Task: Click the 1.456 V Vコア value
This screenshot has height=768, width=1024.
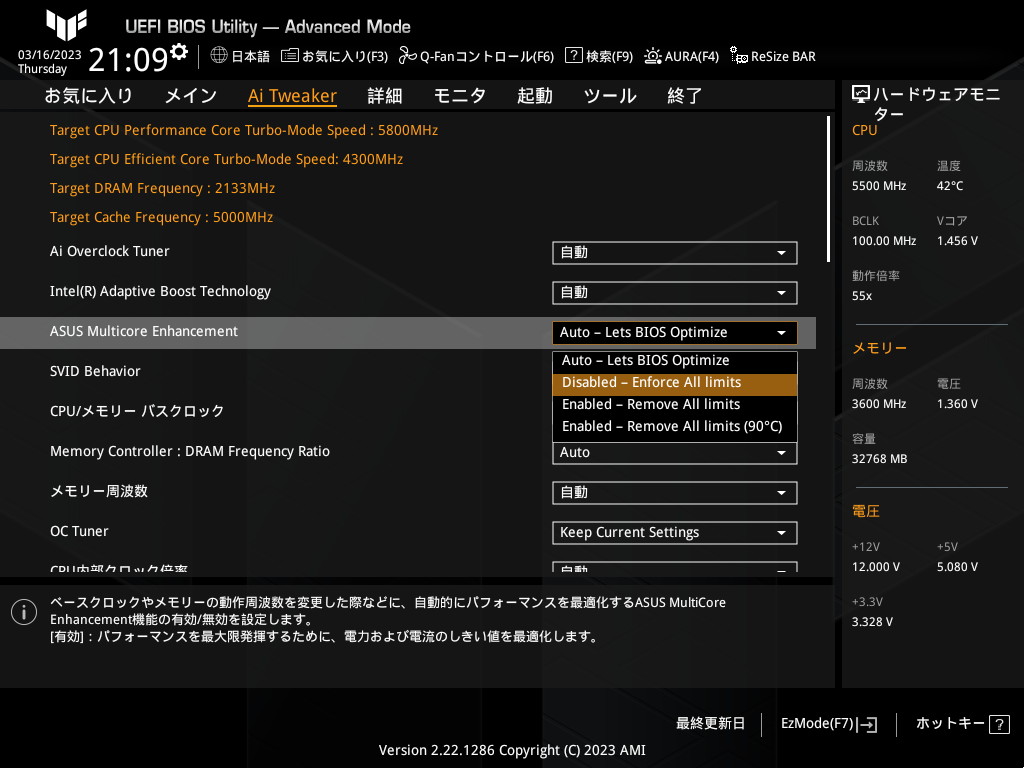Action: click(x=957, y=241)
